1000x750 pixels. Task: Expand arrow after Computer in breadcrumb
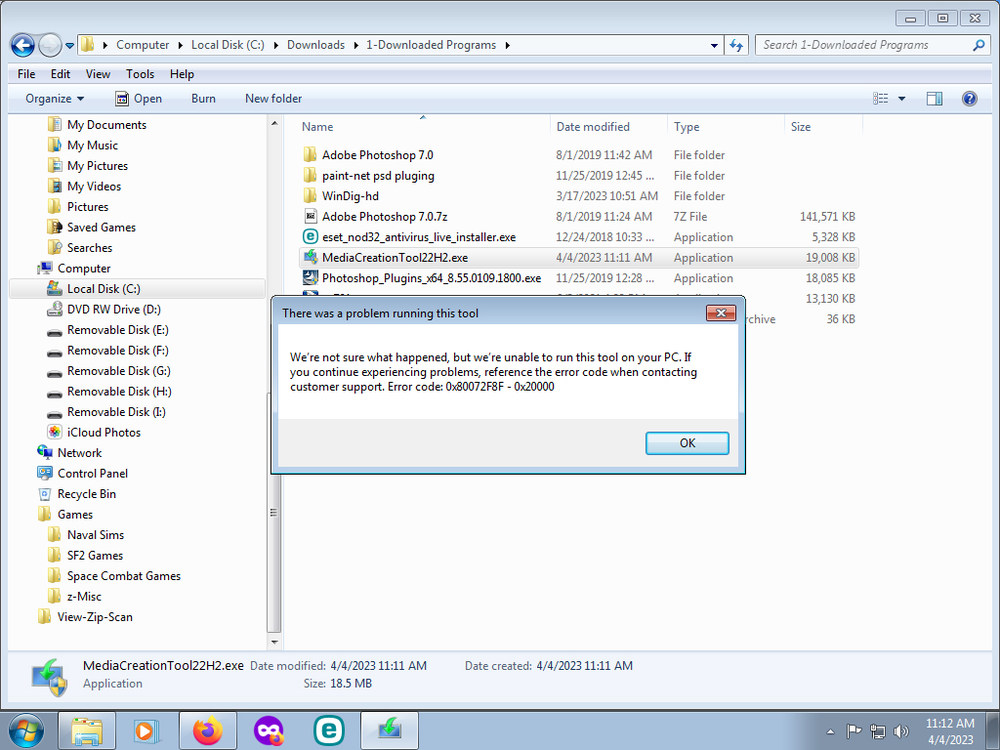point(180,45)
